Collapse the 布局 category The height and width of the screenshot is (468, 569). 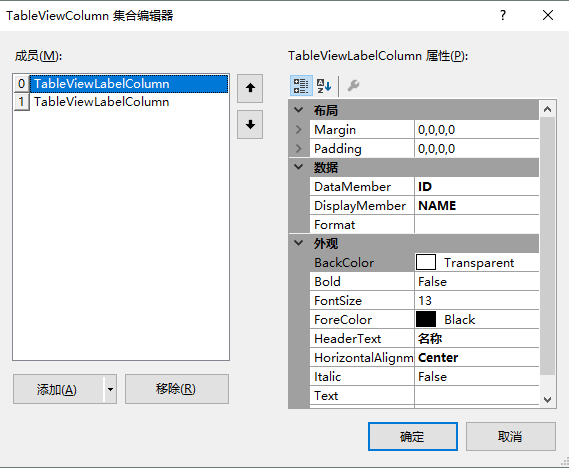(299, 110)
